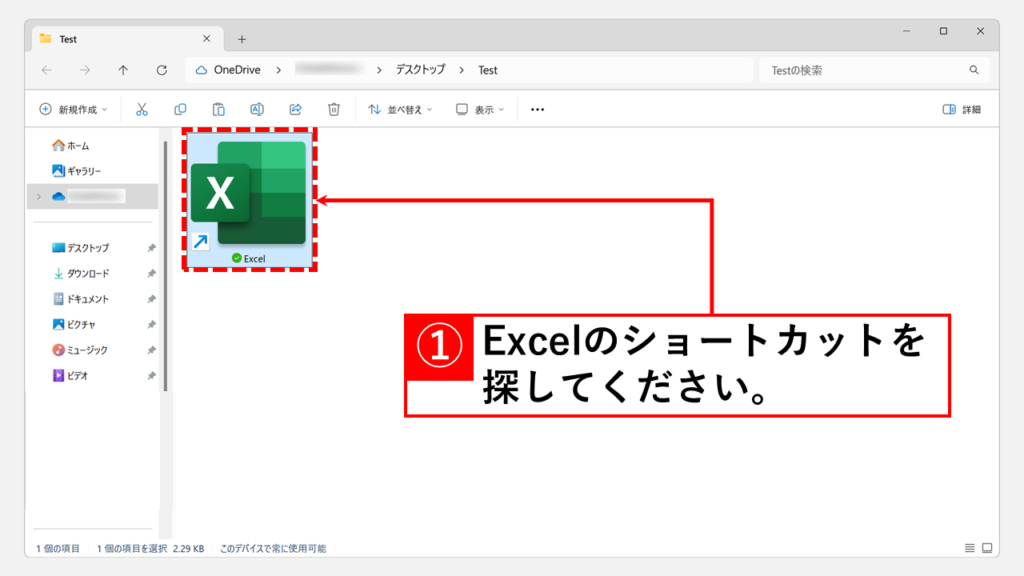Open the three-dots more options menu
This screenshot has height=576, width=1024.
(537, 110)
